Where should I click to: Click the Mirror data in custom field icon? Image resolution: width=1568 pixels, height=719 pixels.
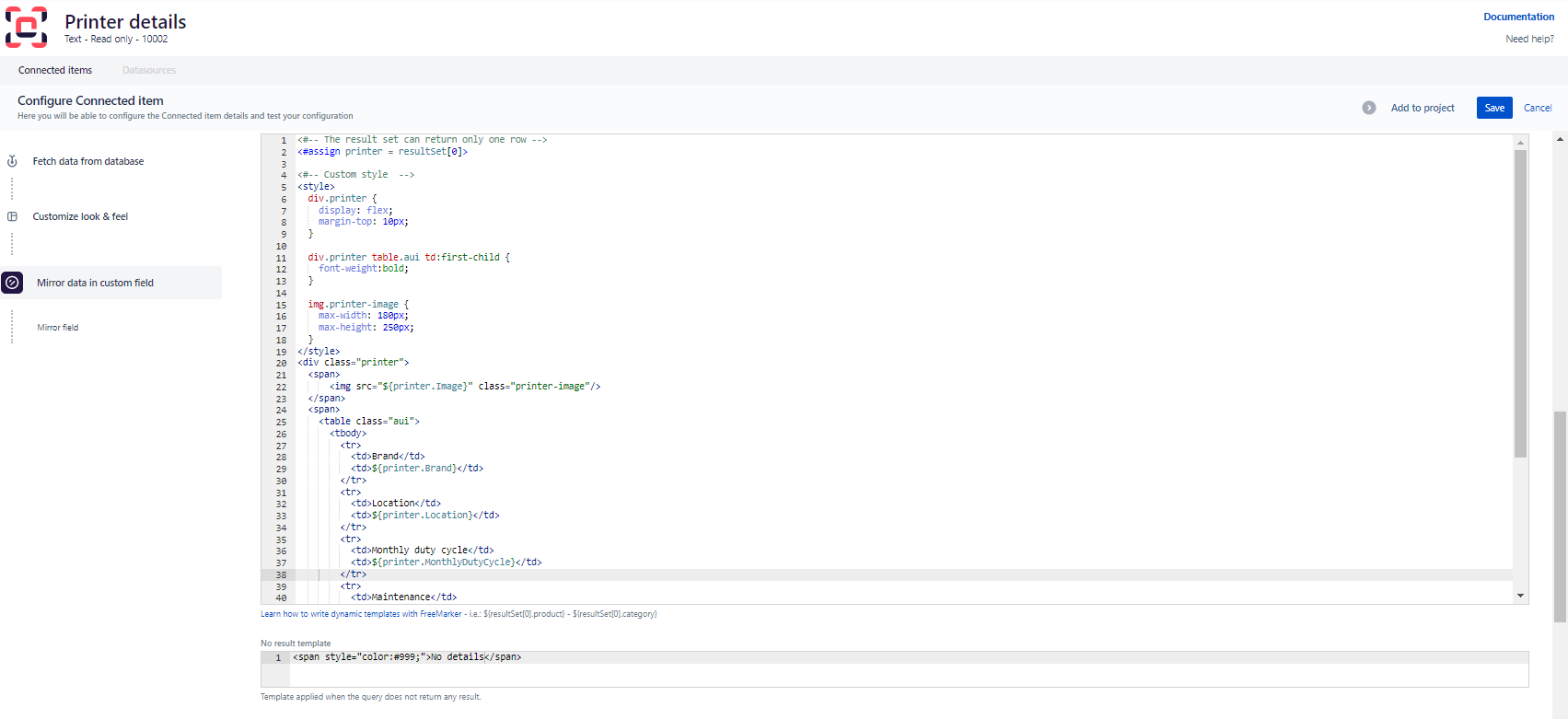point(12,283)
